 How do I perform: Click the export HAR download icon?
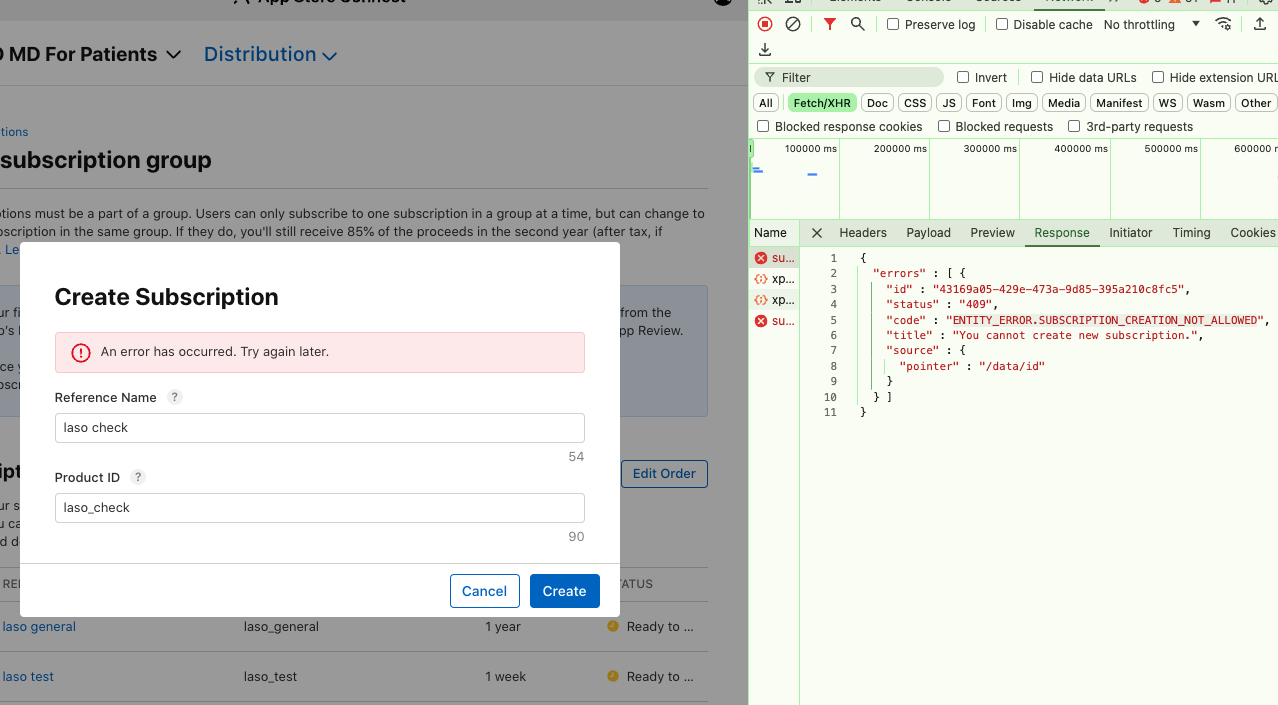pyautogui.click(x=765, y=50)
